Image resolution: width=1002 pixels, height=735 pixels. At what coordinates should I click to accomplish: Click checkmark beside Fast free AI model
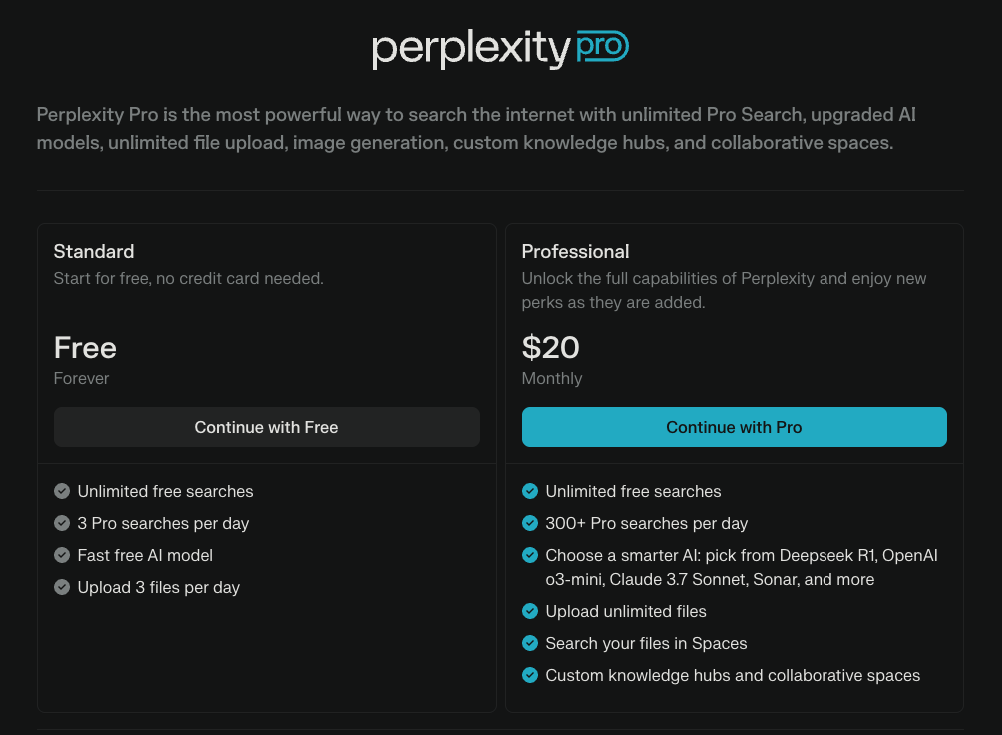coord(62,555)
